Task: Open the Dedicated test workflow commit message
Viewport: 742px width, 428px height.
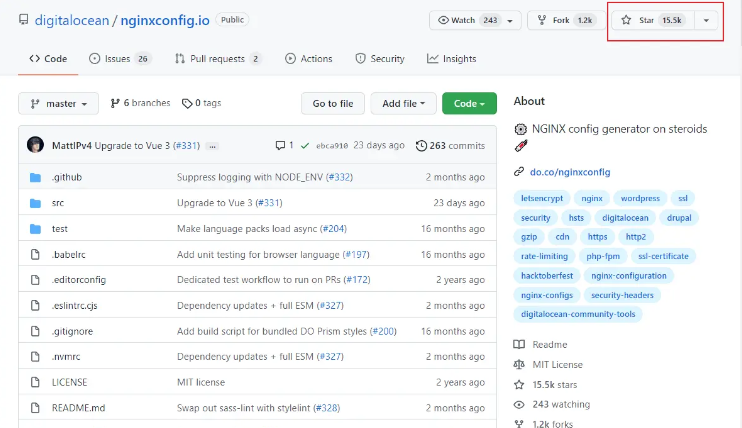Action: [259, 280]
